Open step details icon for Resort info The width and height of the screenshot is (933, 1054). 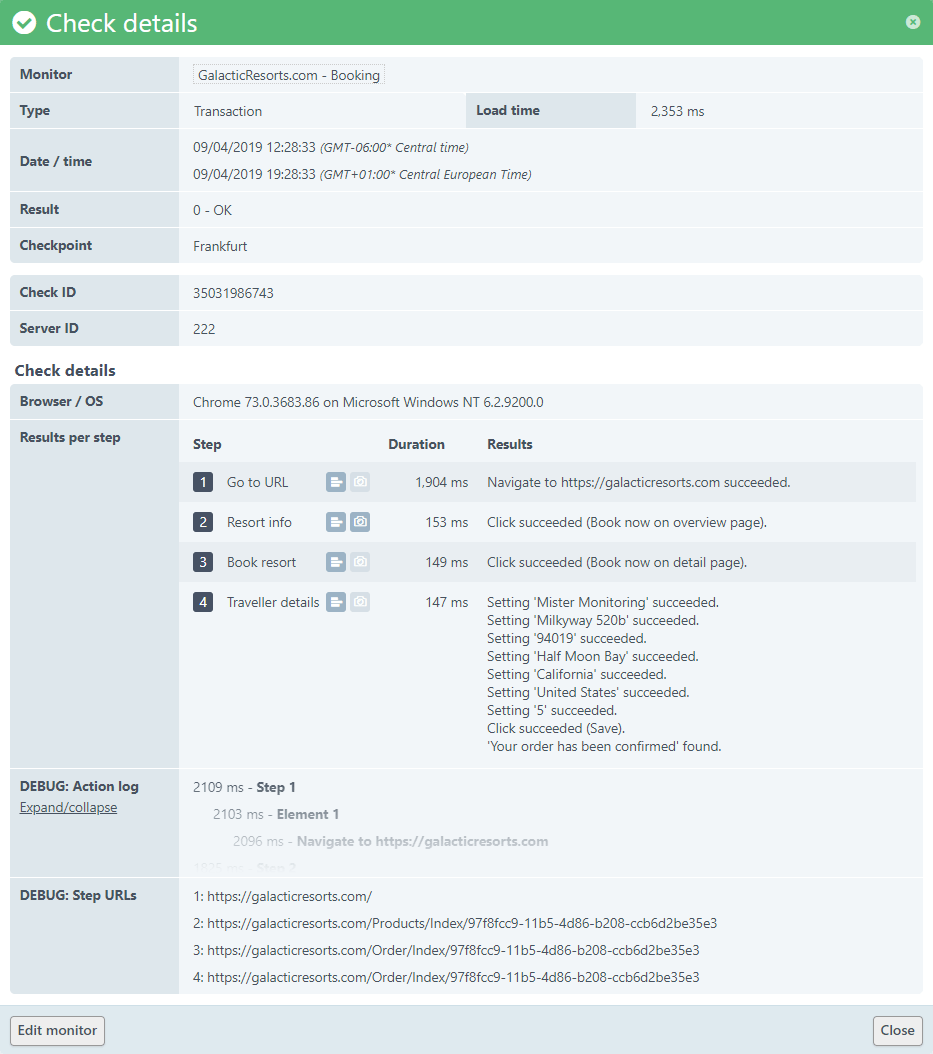pyautogui.click(x=336, y=522)
